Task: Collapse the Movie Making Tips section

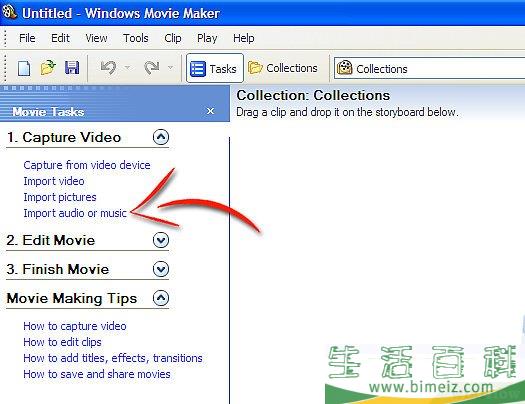Action: tap(161, 298)
